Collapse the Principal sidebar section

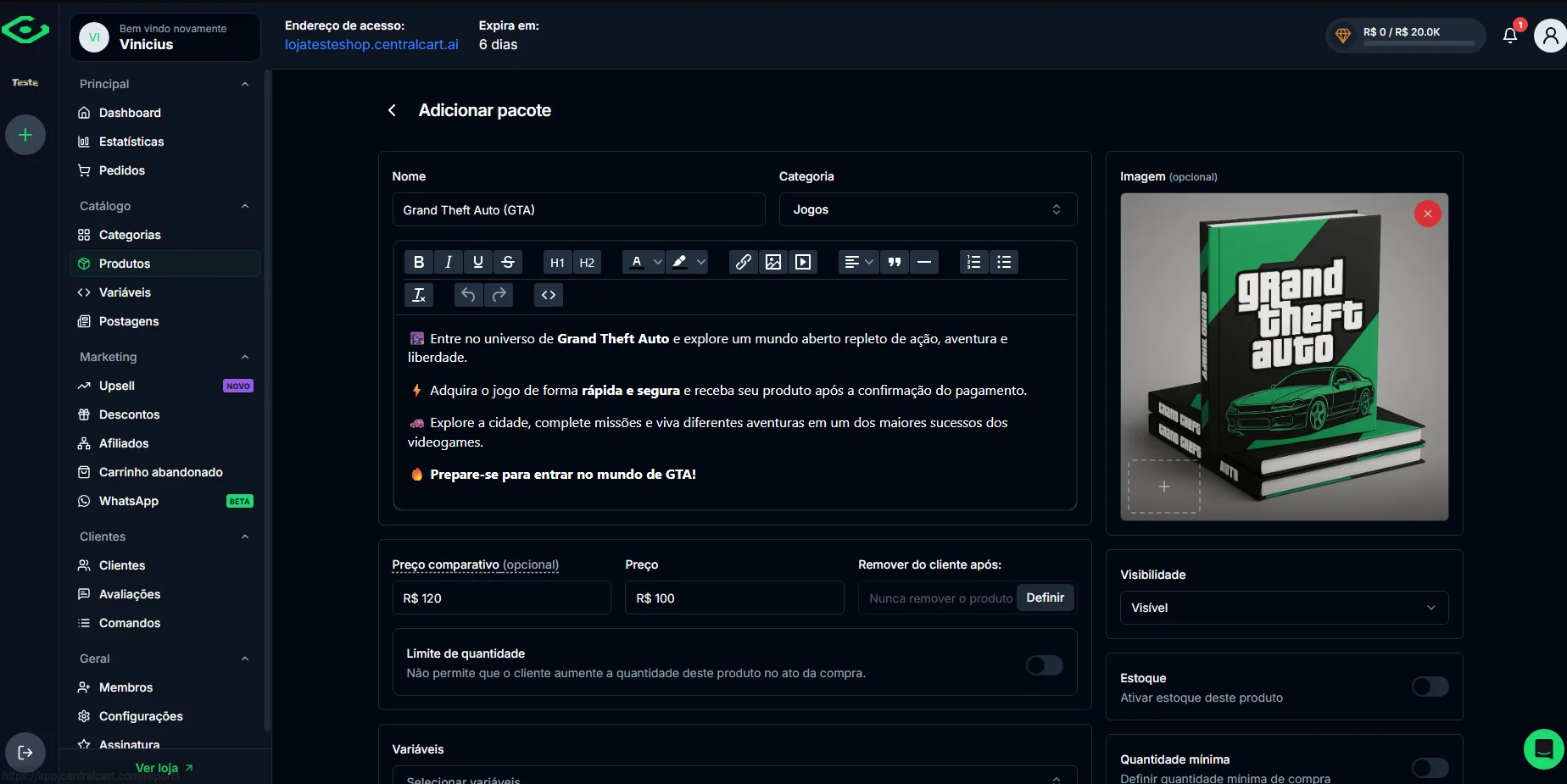pos(245,84)
